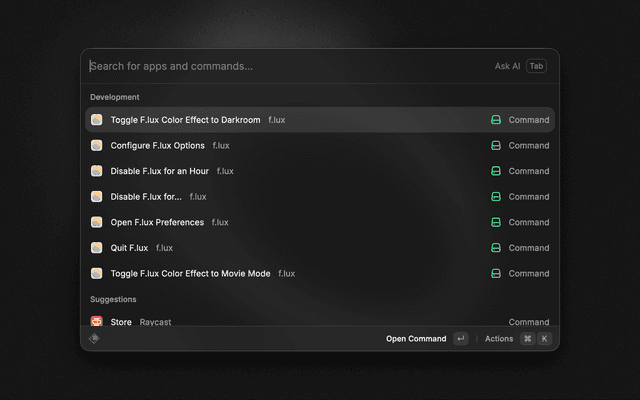Screen dimensions: 640x400
Task: Open the Actions menu in footer
Action: pyautogui.click(x=499, y=339)
